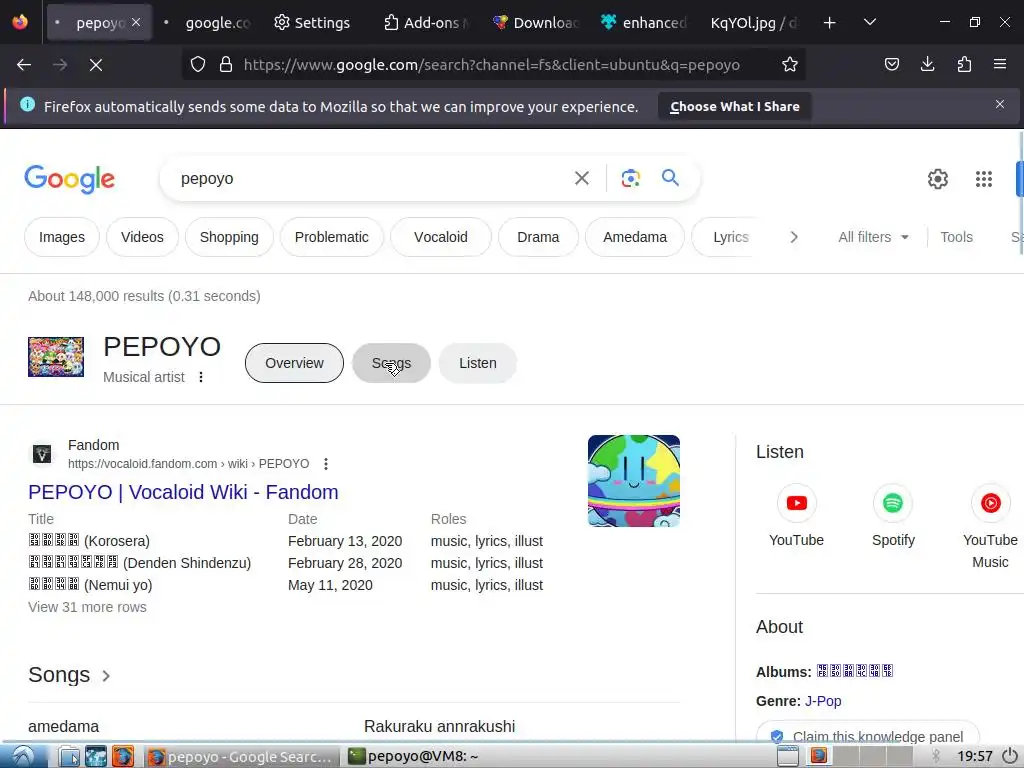
Task: Click the Fandom site favicon
Action: click(x=42, y=454)
